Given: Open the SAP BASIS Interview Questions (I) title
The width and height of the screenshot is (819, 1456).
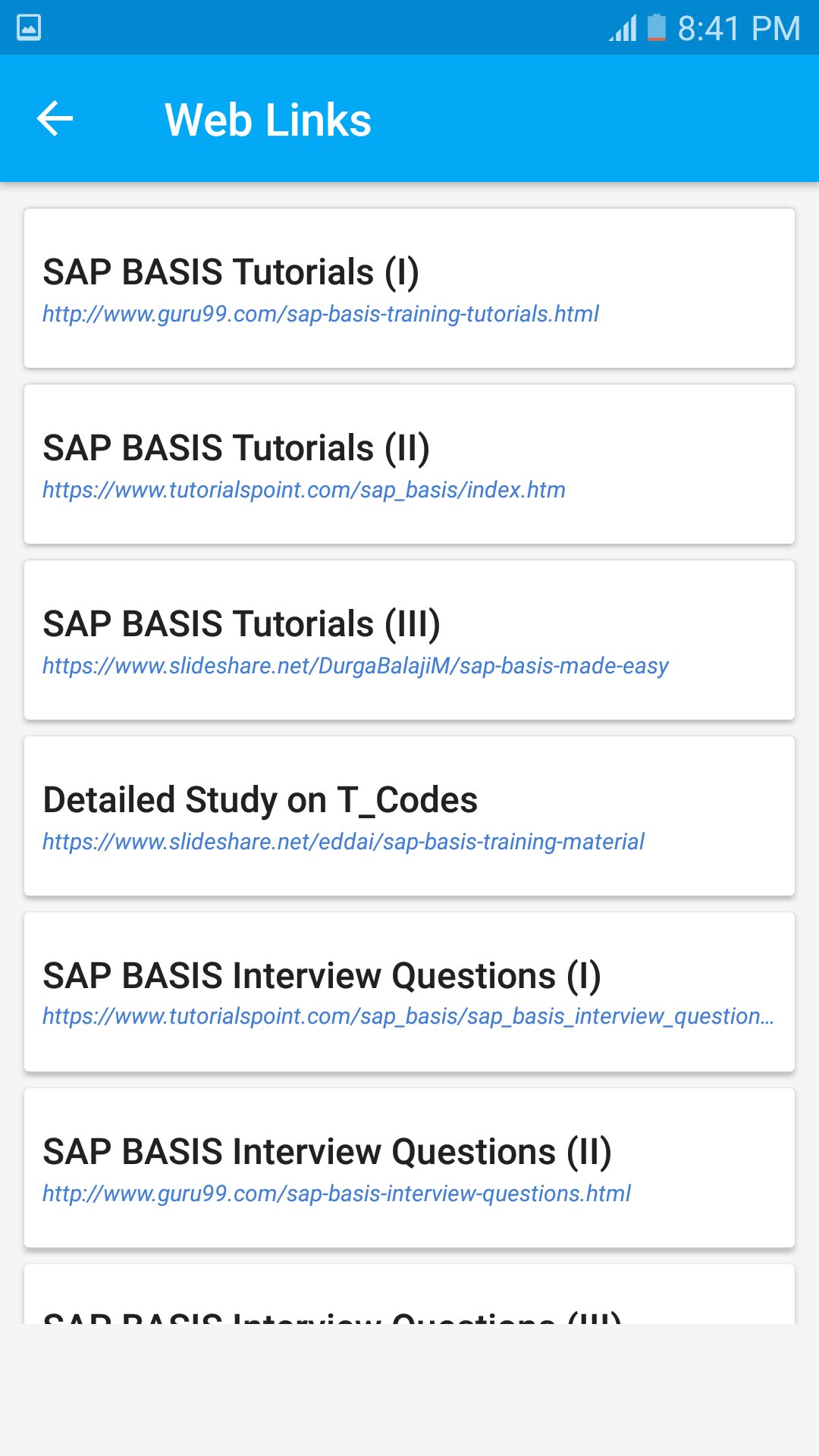Looking at the screenshot, I should [322, 975].
